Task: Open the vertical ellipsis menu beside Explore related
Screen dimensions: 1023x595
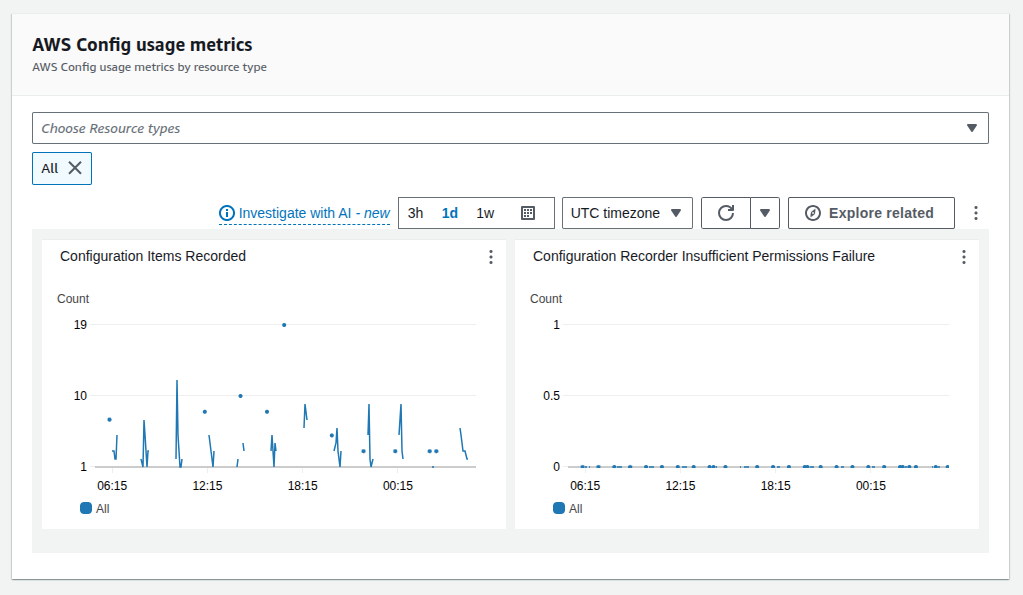Action: [x=975, y=212]
